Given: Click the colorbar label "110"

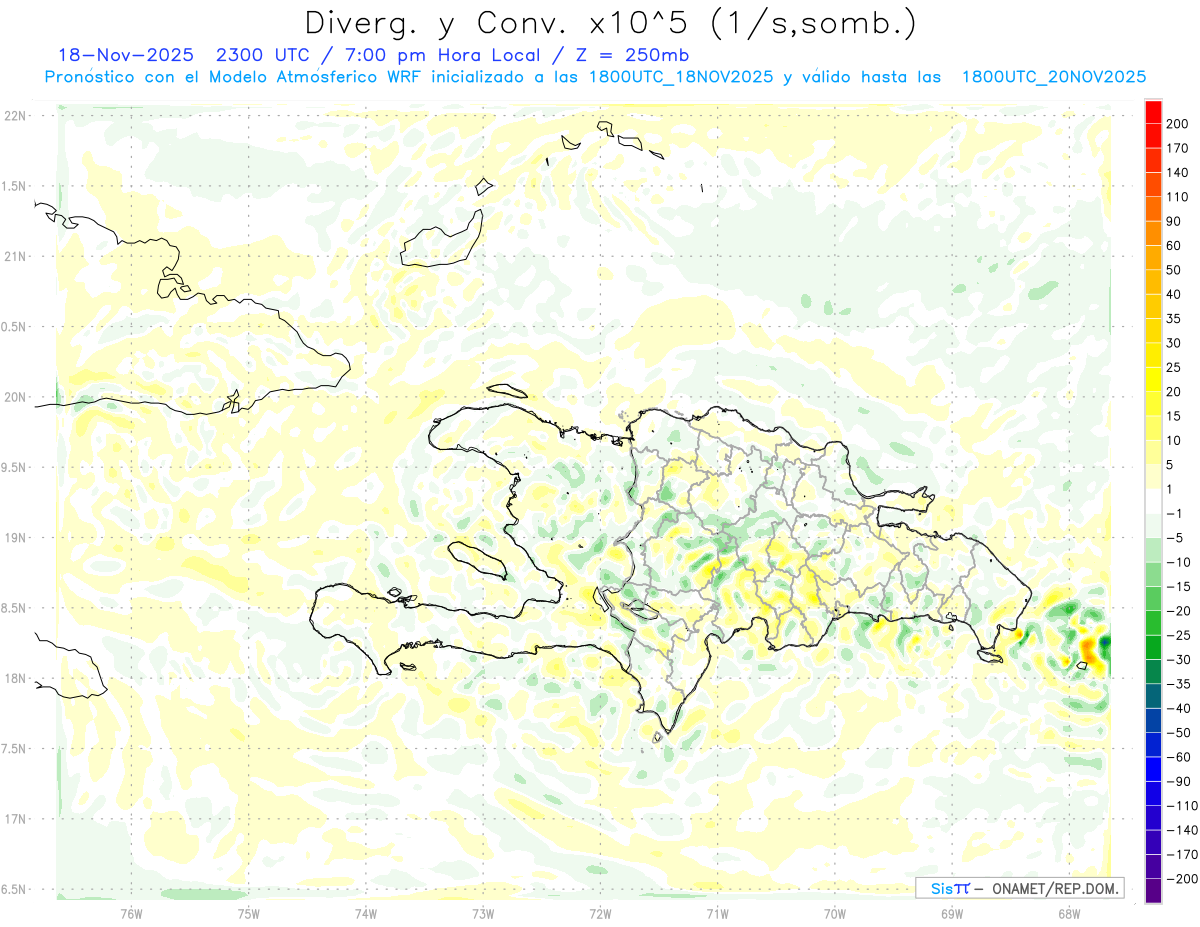Looking at the screenshot, I should click(x=1179, y=197).
